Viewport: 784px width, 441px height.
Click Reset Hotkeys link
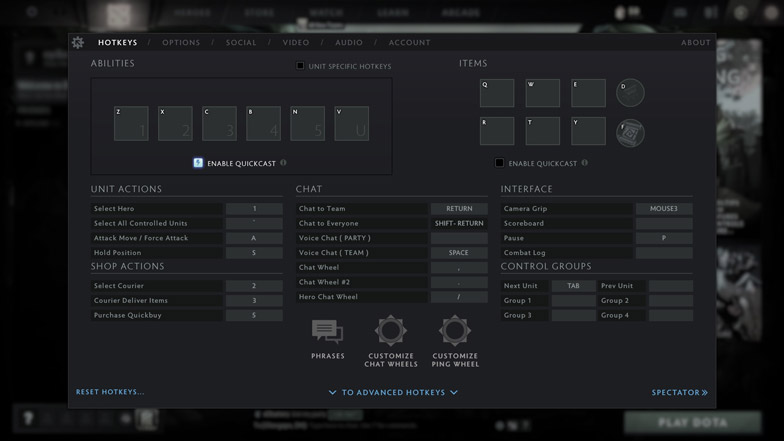click(x=110, y=392)
